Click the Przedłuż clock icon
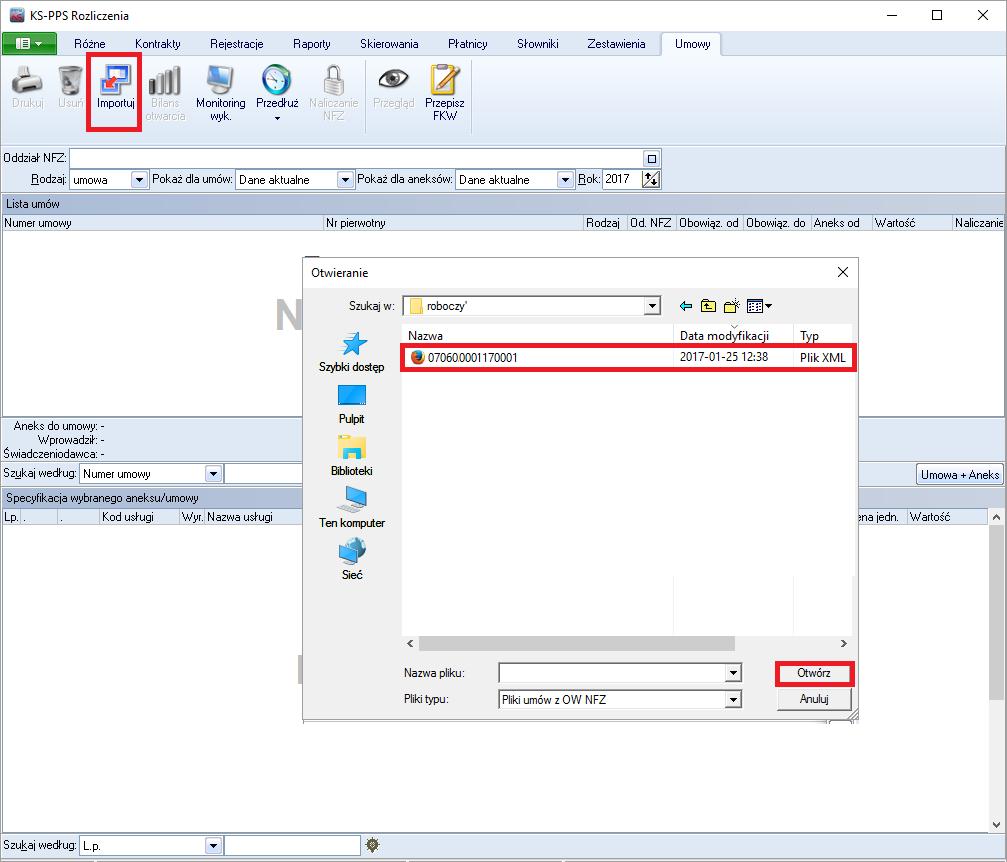The width and height of the screenshot is (1007, 862). click(277, 80)
